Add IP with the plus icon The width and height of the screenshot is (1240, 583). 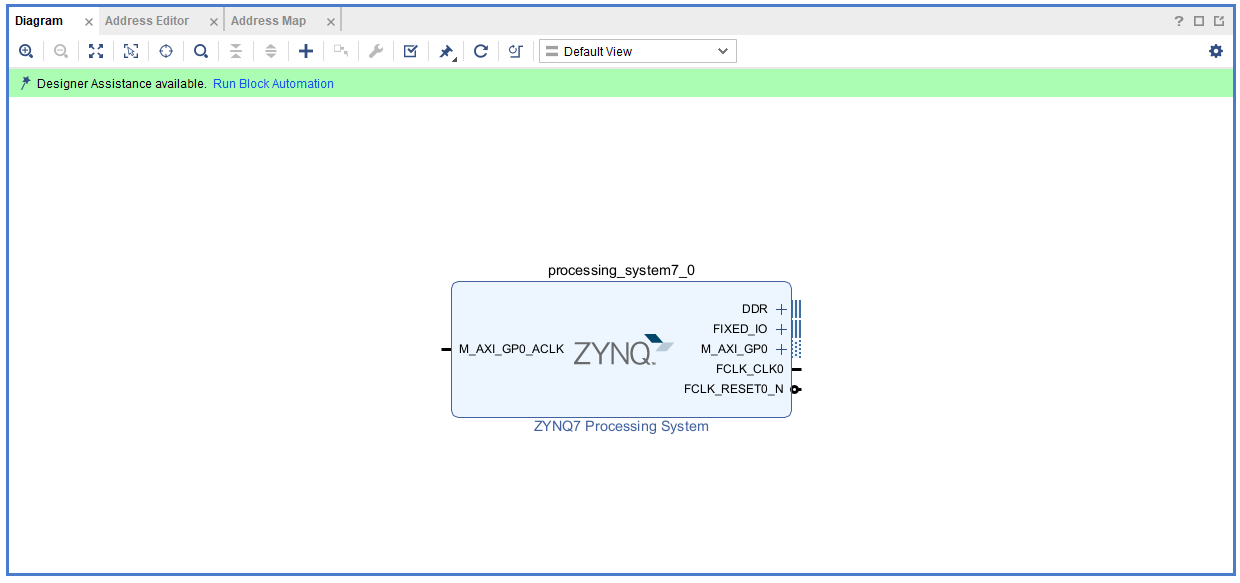coord(306,51)
